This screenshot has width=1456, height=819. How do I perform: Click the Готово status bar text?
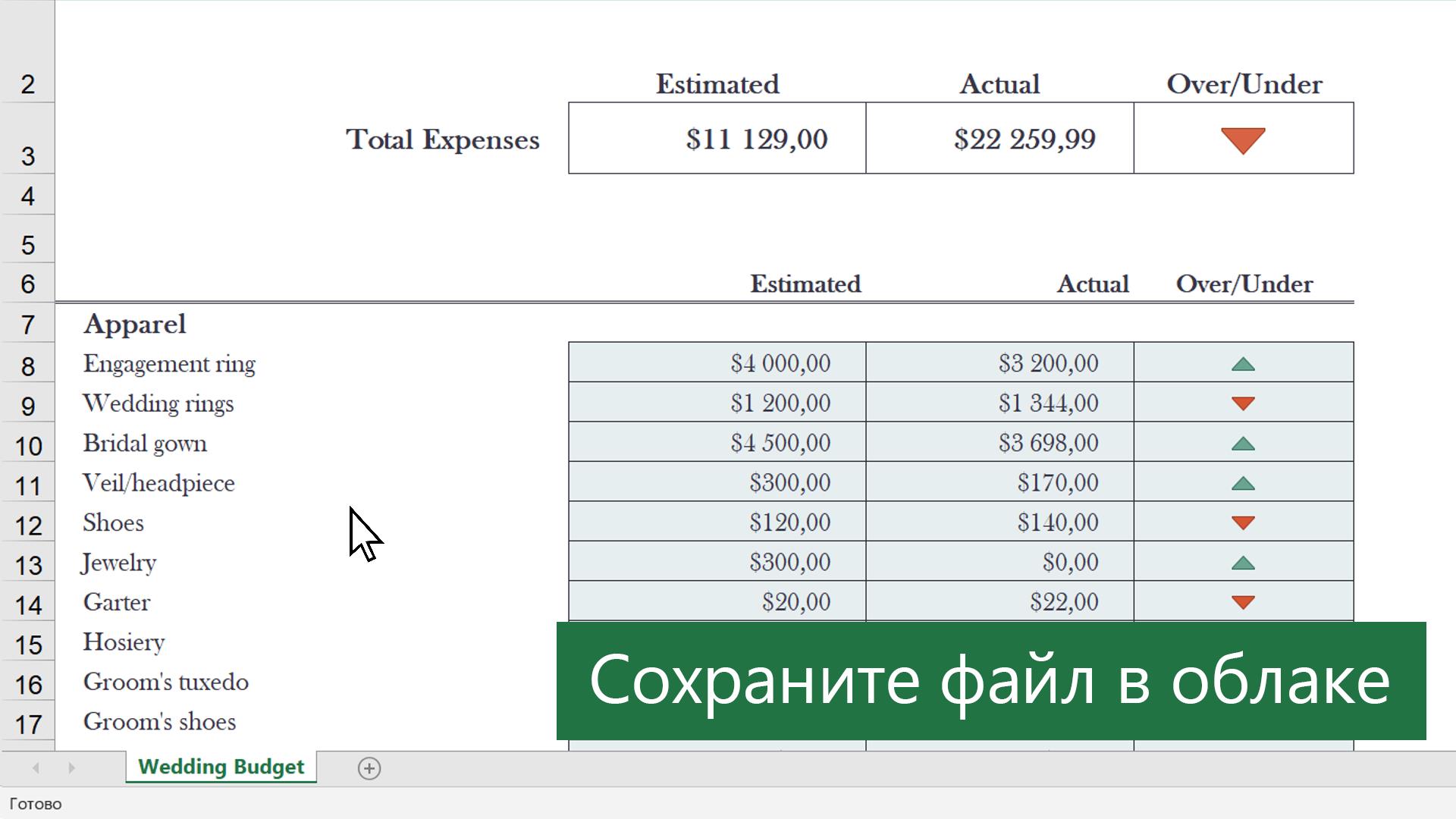point(36,804)
